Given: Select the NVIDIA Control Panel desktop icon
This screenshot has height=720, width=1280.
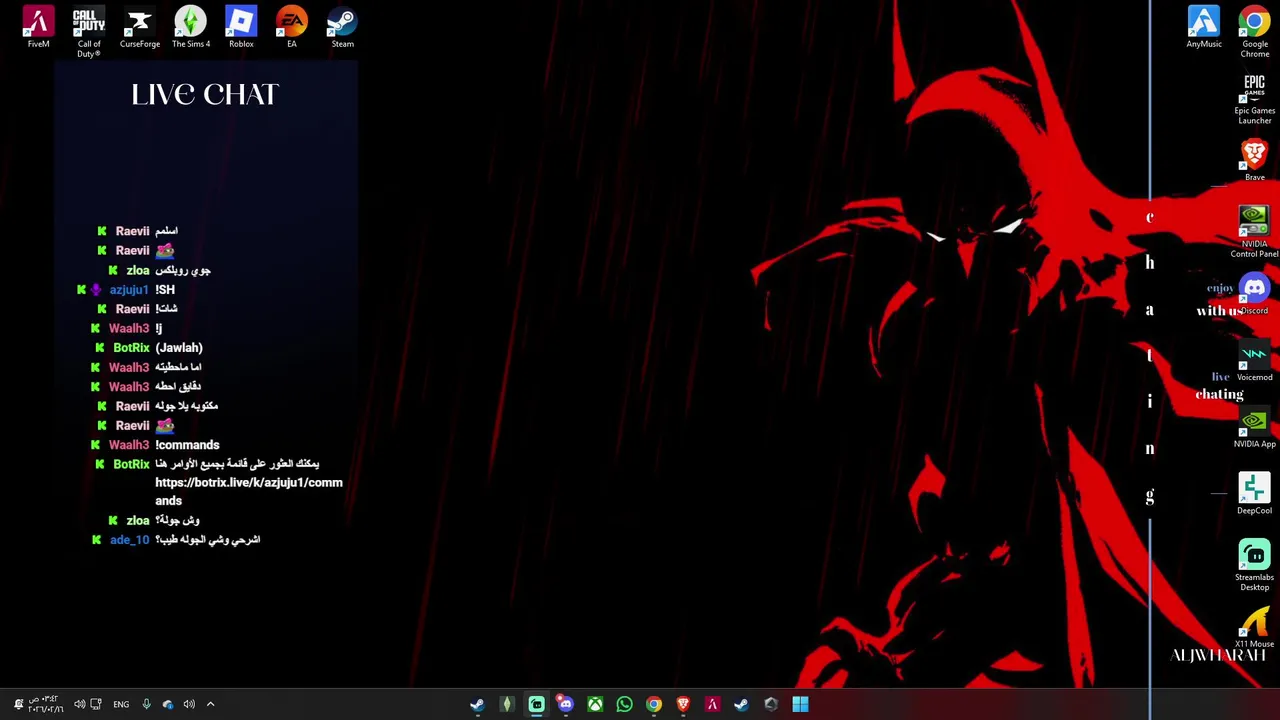Looking at the screenshot, I should (1254, 232).
